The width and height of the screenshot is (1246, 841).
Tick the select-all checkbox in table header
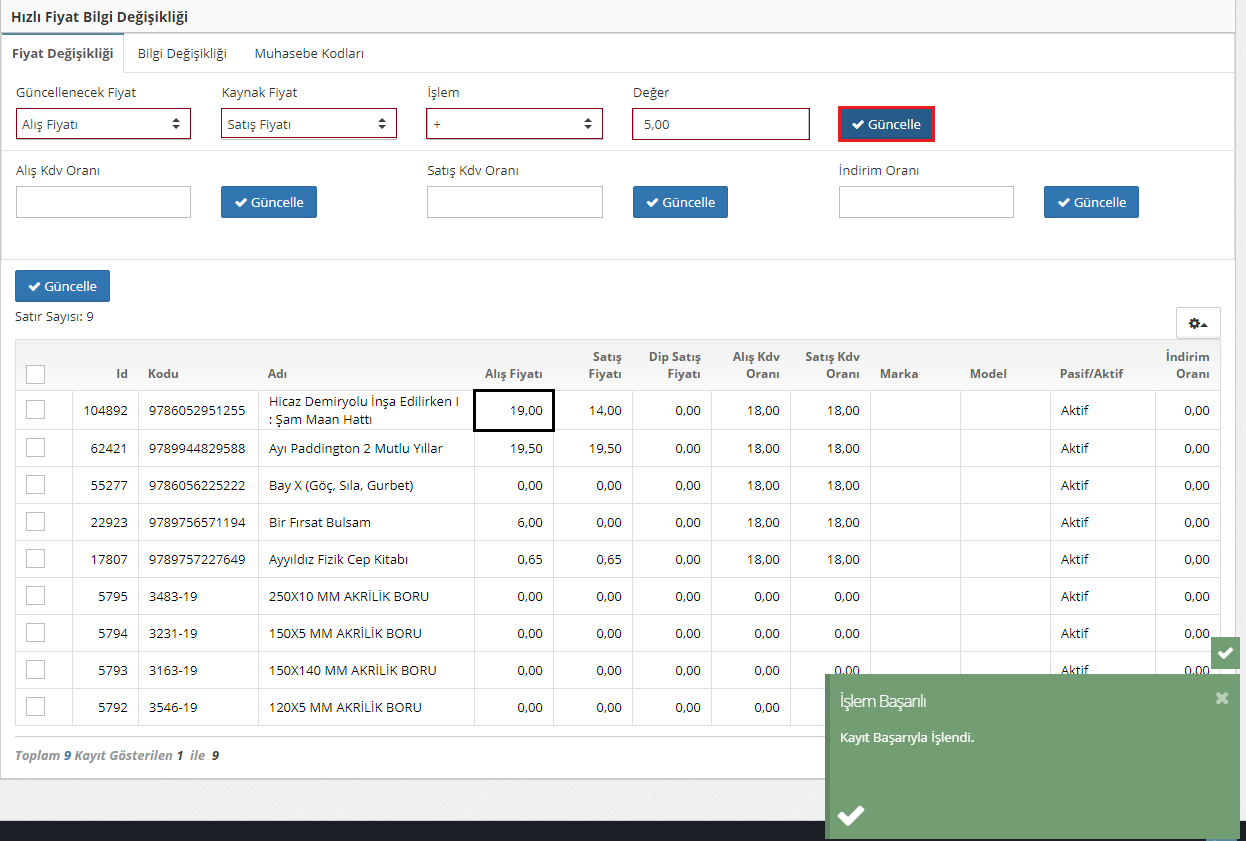[36, 374]
